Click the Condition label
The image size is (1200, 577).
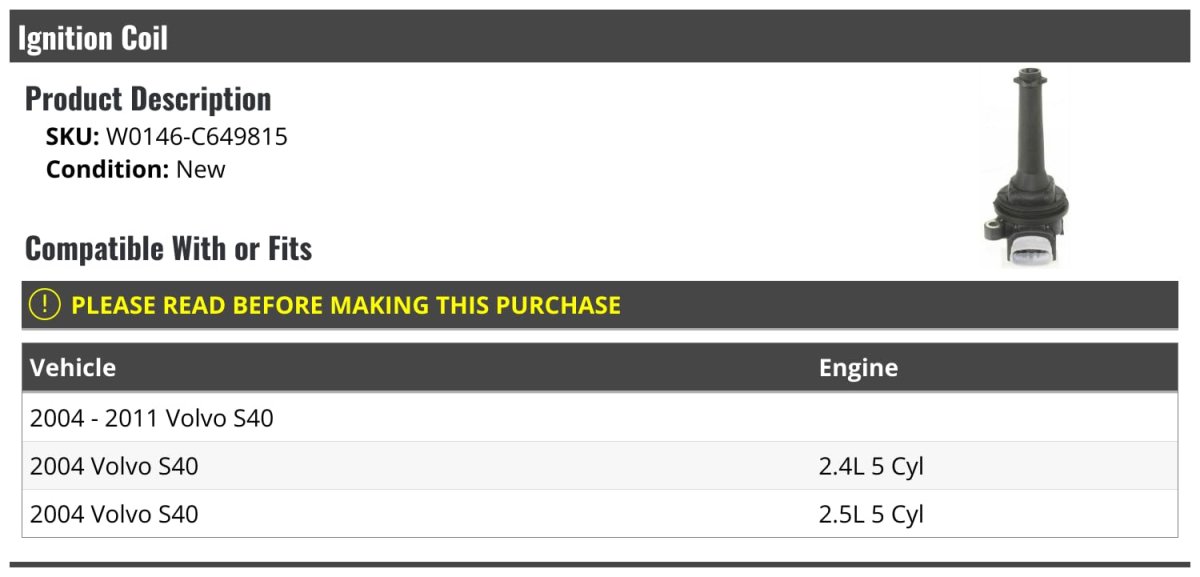tap(107, 169)
